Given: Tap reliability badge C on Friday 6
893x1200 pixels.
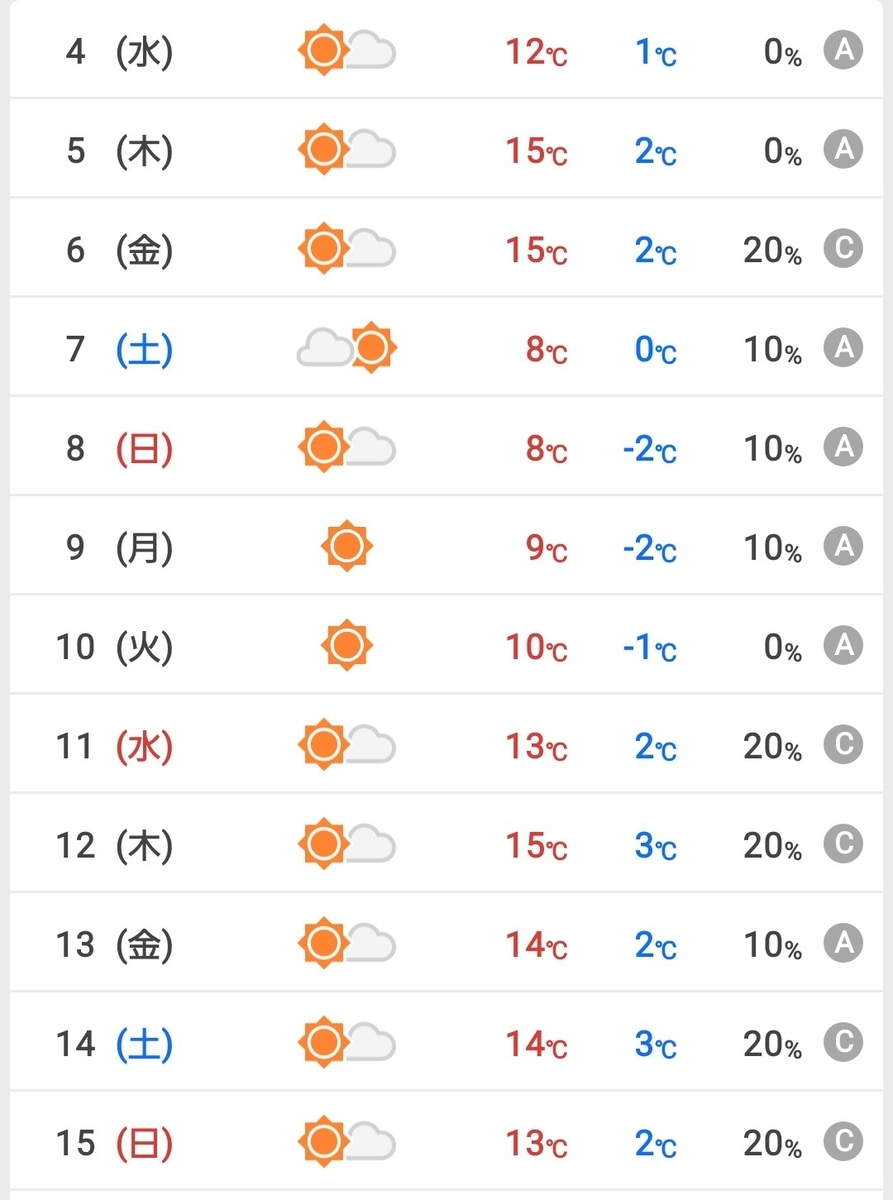Looking at the screenshot, I should (x=842, y=249).
